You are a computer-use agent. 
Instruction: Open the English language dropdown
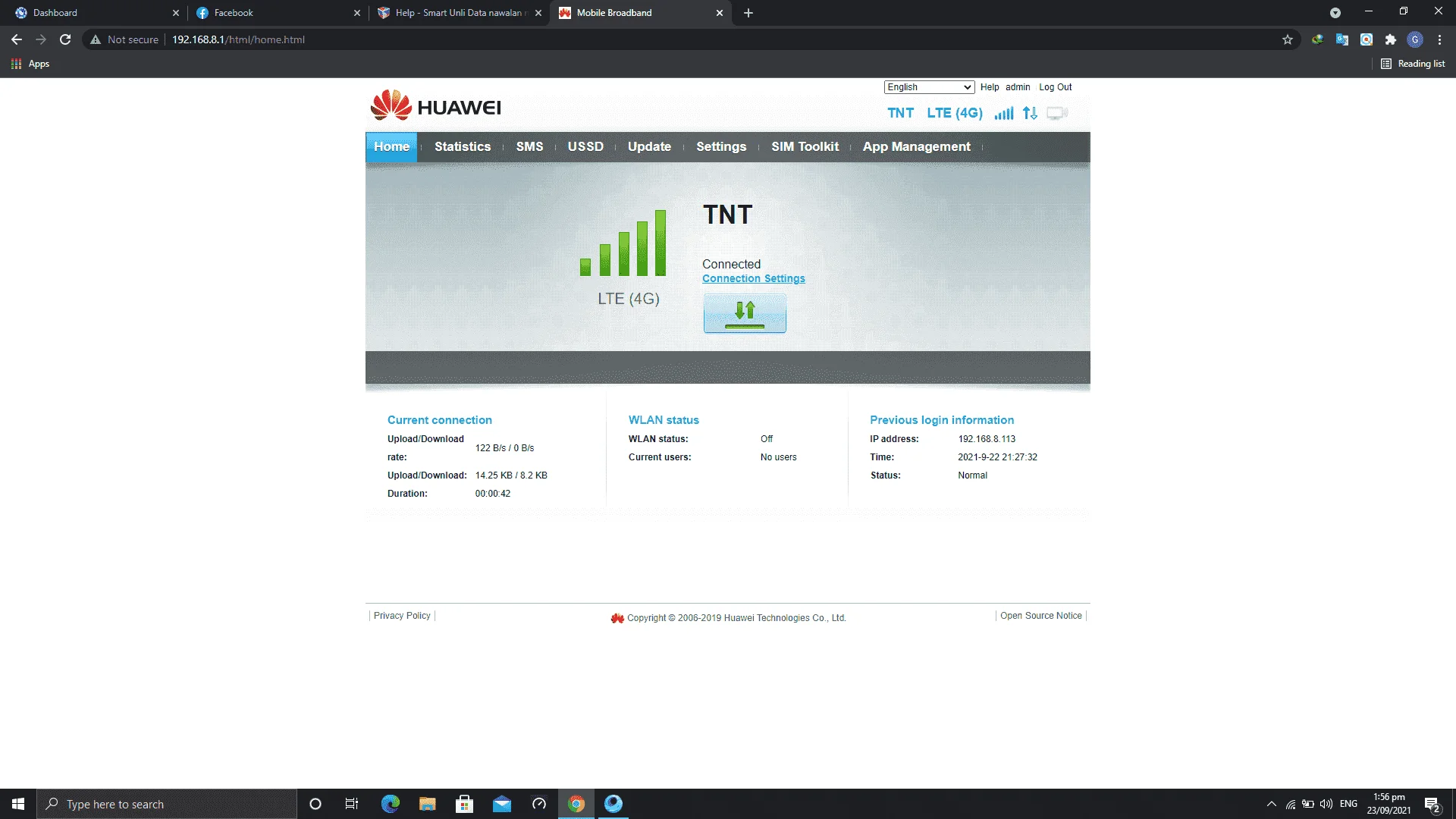tap(929, 87)
